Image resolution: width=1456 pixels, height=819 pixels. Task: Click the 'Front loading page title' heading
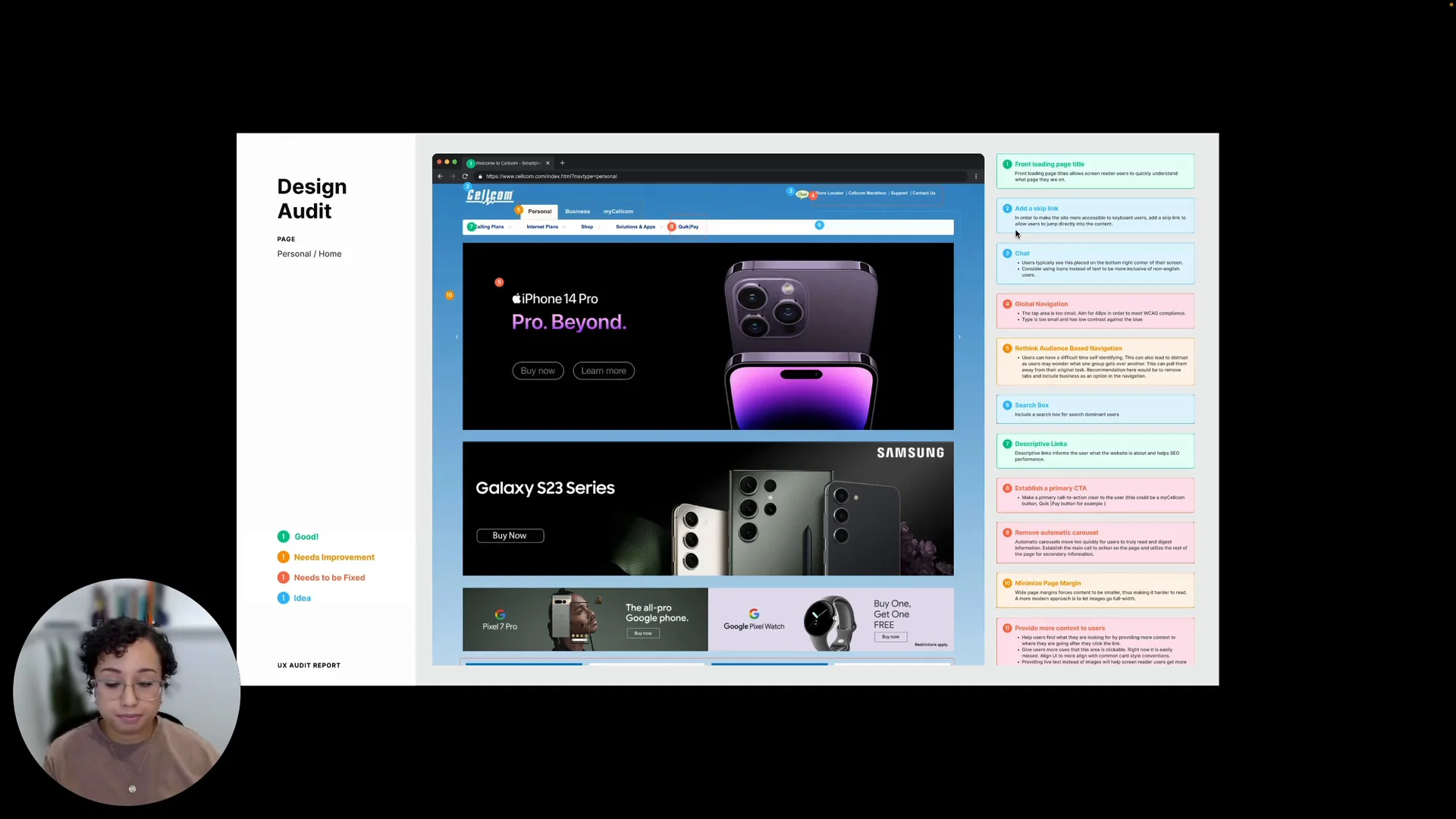tap(1050, 164)
